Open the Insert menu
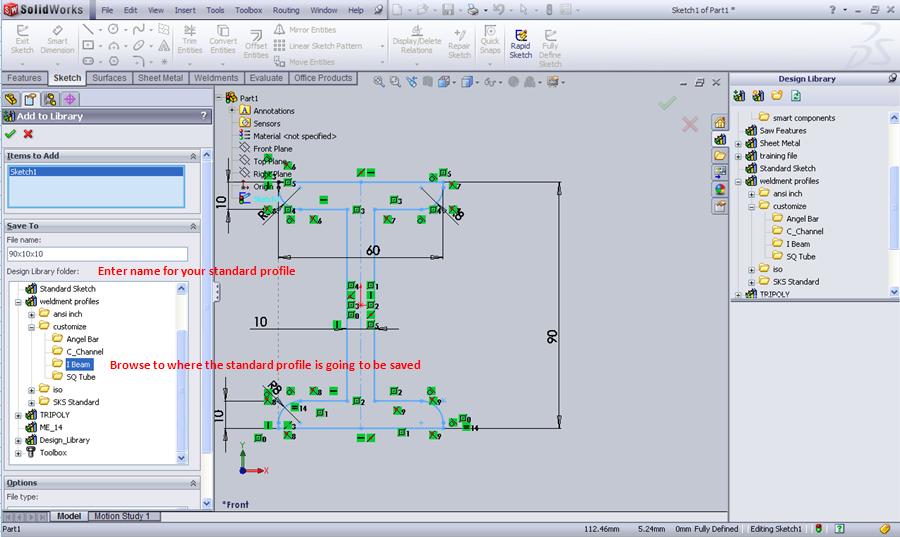 click(x=185, y=10)
